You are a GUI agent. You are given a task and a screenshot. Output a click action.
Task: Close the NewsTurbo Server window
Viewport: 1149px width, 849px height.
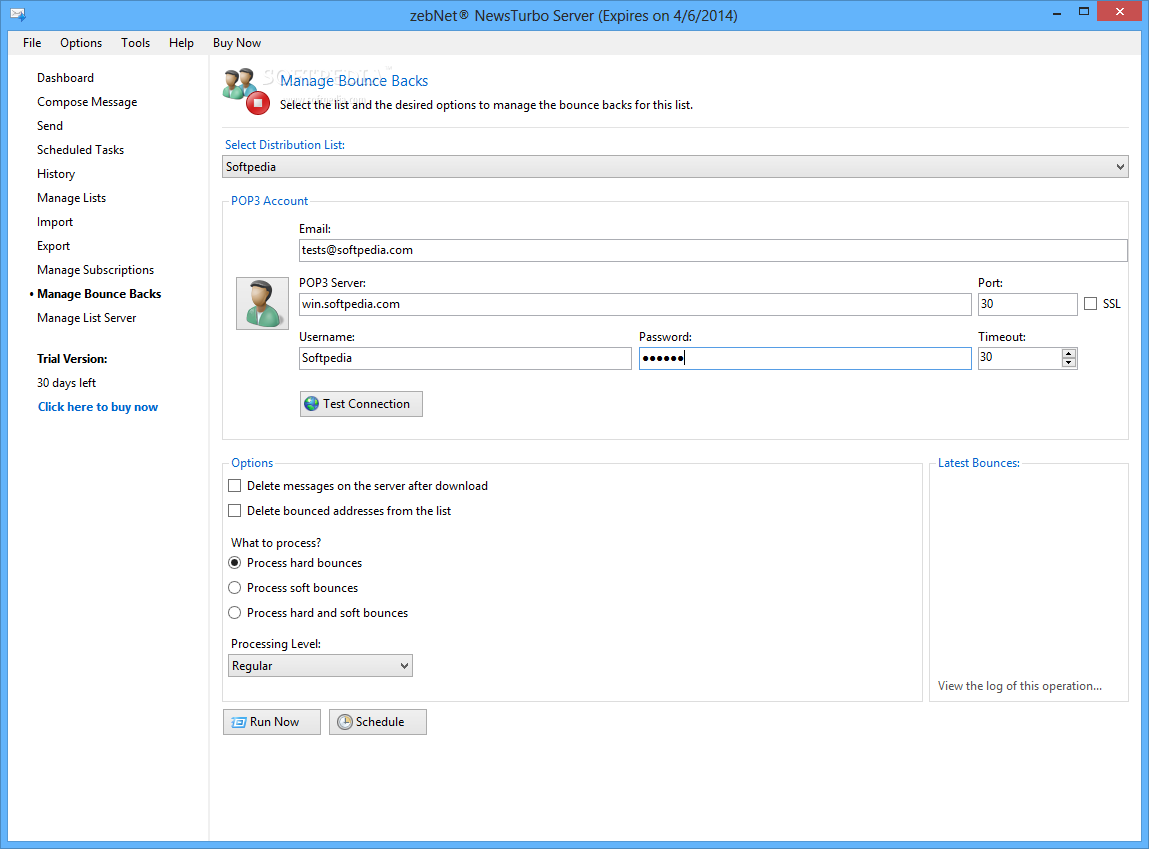1120,12
